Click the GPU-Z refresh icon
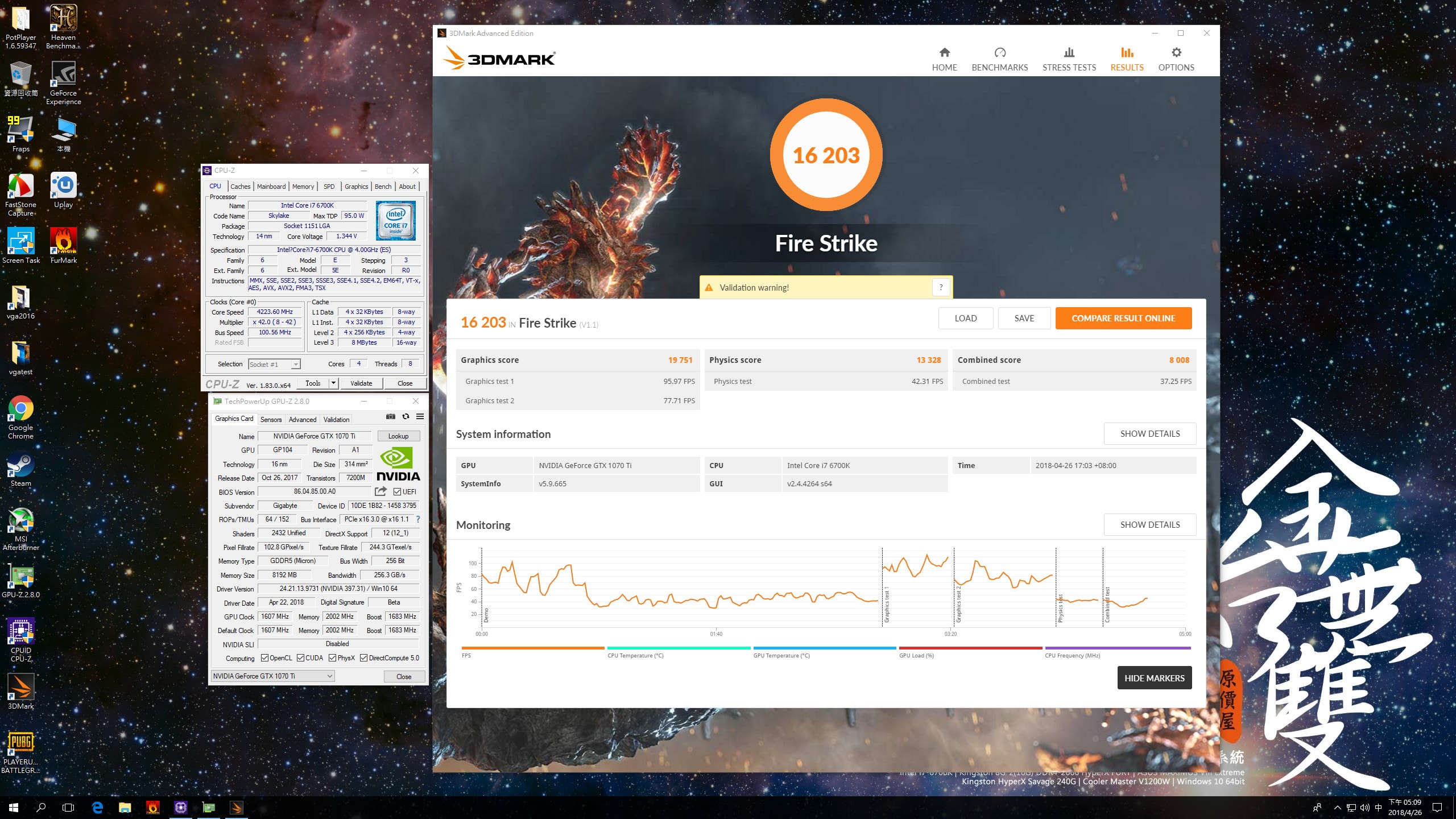The width and height of the screenshot is (1456, 819). pyautogui.click(x=406, y=417)
